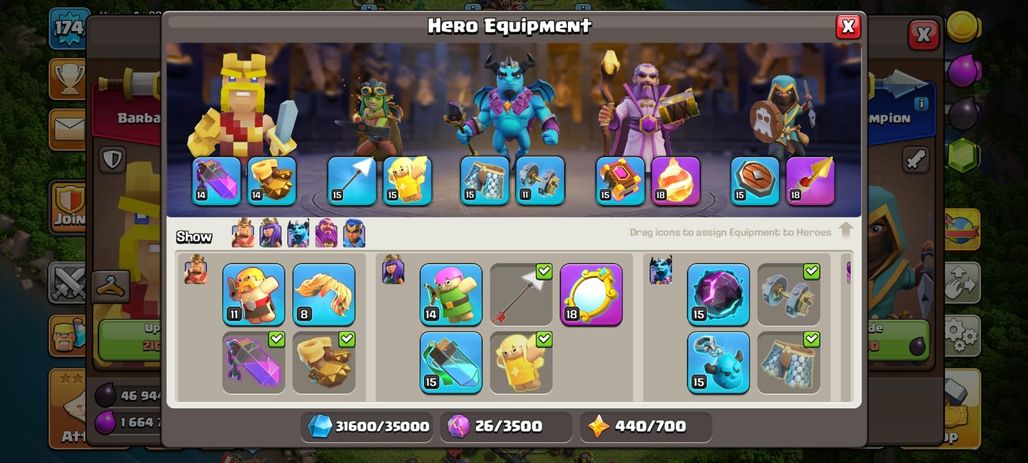Close the Hero Equipment window
The width and height of the screenshot is (1028, 463).
(848, 26)
